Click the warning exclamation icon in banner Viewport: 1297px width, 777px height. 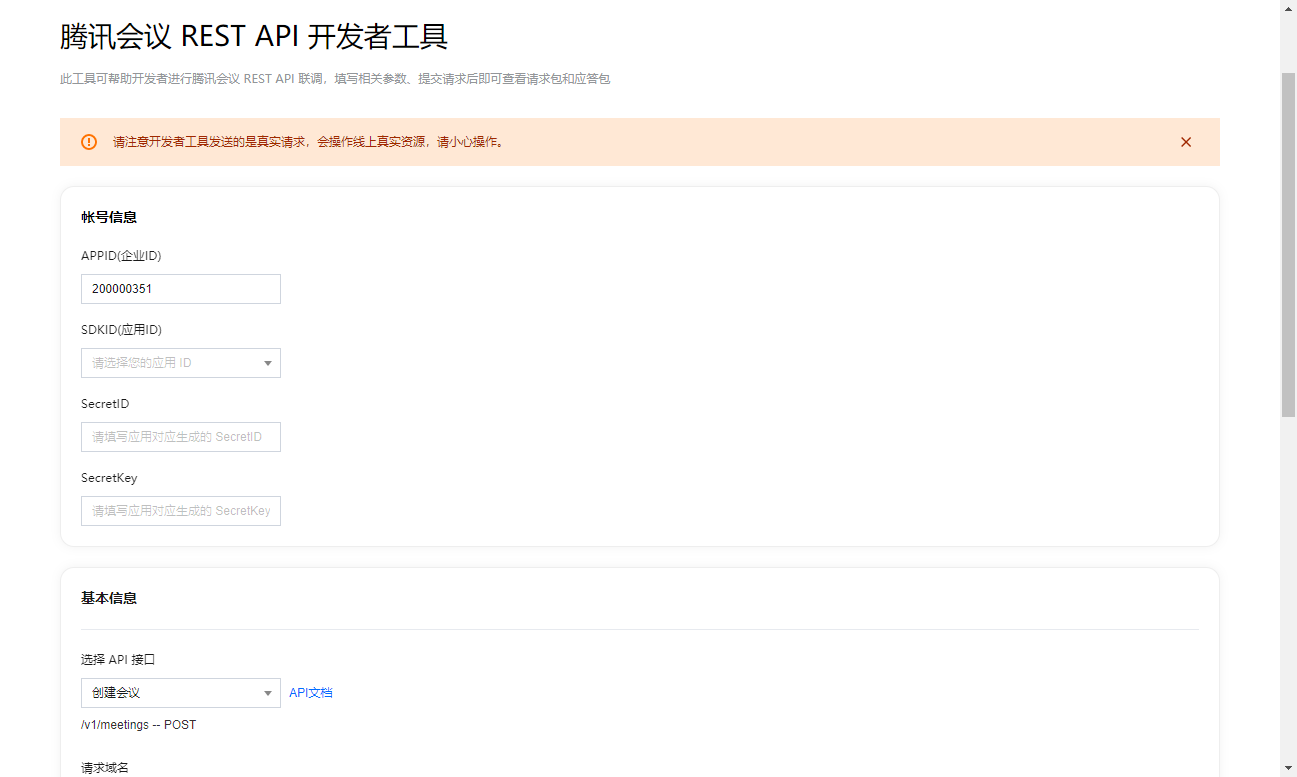tap(89, 142)
